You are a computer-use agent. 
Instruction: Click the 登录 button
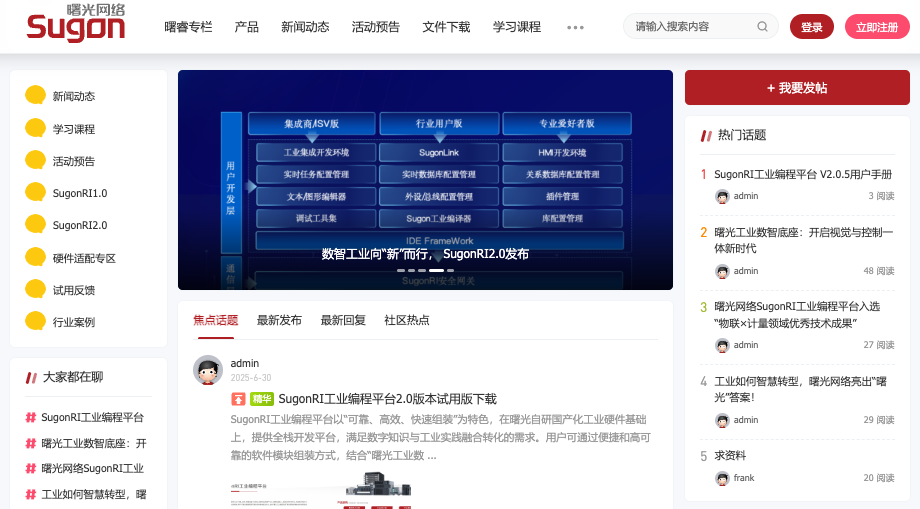point(811,27)
